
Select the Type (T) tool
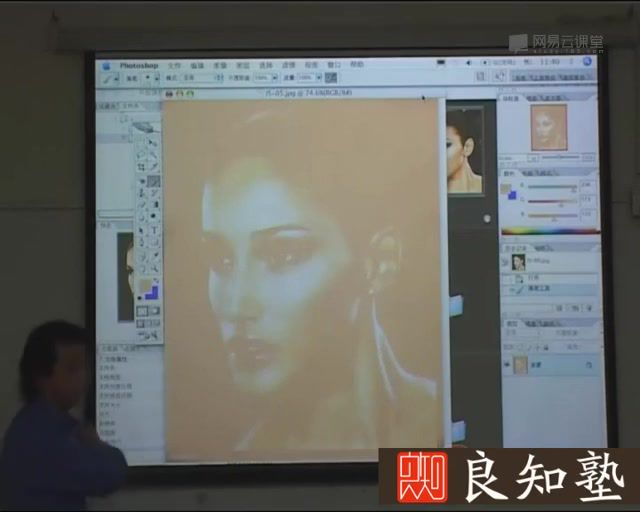153,230
